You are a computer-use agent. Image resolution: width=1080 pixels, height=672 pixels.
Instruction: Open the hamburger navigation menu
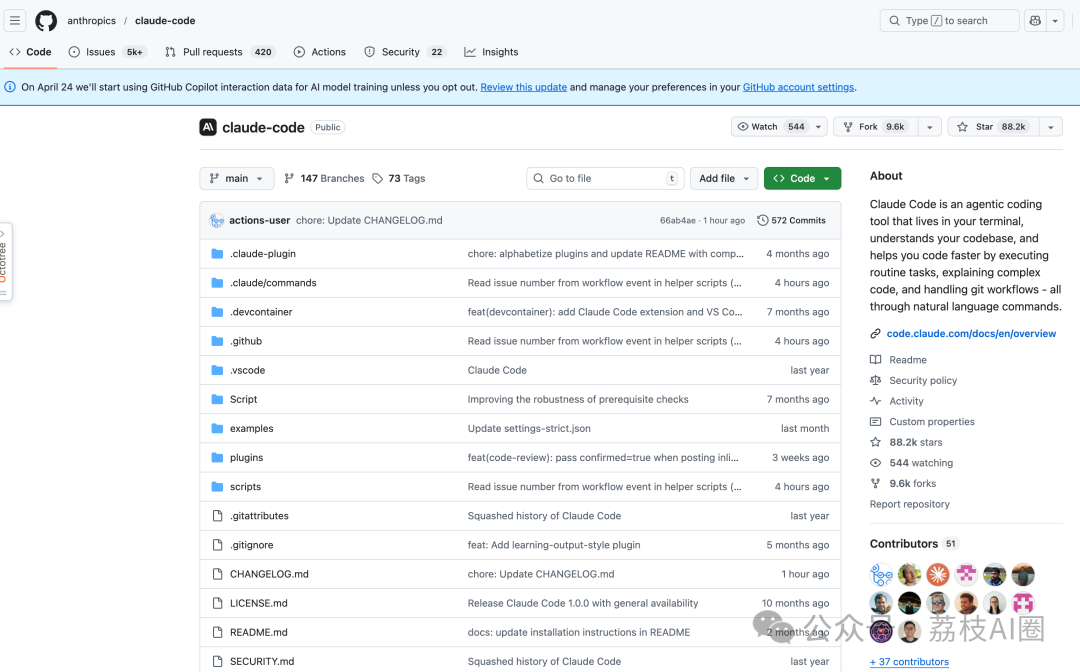click(14, 21)
